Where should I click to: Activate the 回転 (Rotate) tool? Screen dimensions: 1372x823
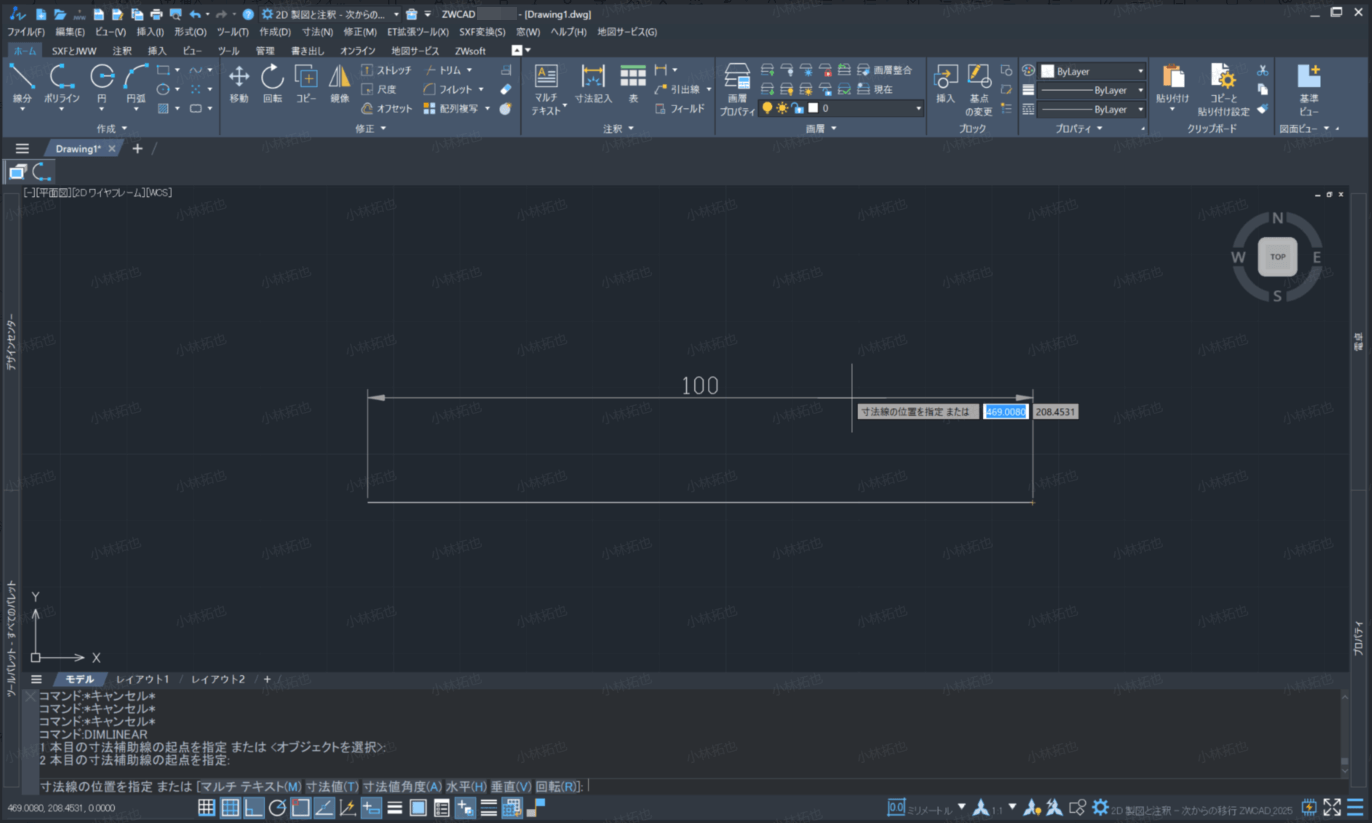[272, 85]
